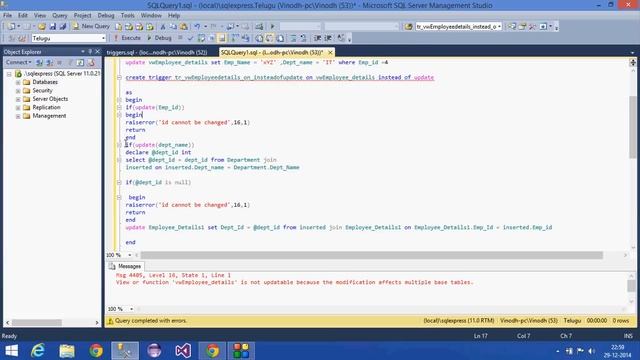Expand the Databases folder
The image size is (640, 360).
[x=18, y=82]
